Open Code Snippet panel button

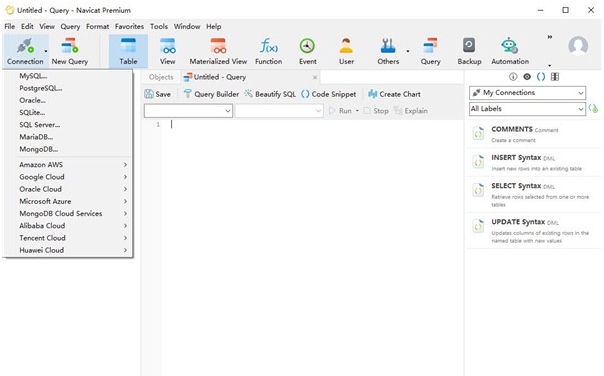point(329,94)
